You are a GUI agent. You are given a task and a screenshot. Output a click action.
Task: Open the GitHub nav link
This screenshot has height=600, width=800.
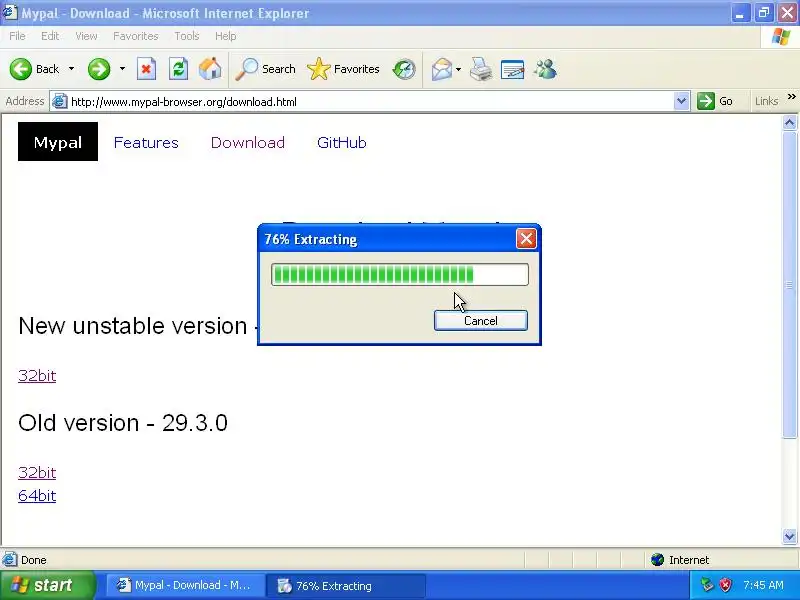pos(341,142)
